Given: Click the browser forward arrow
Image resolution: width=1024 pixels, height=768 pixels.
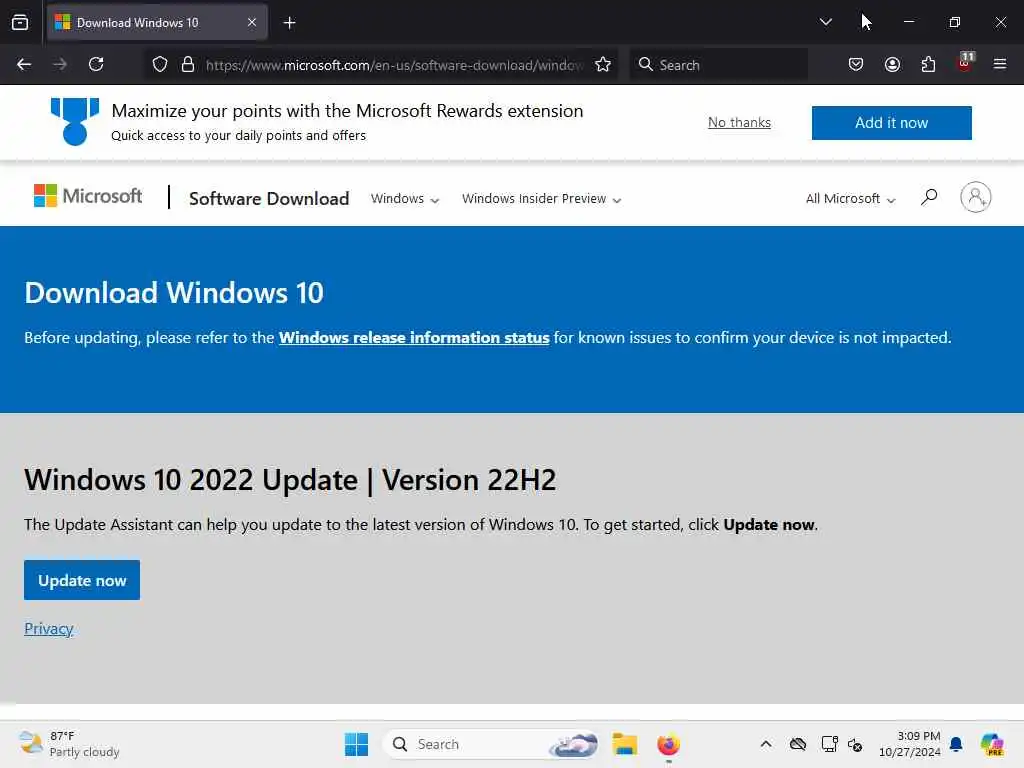Looking at the screenshot, I should [59, 64].
